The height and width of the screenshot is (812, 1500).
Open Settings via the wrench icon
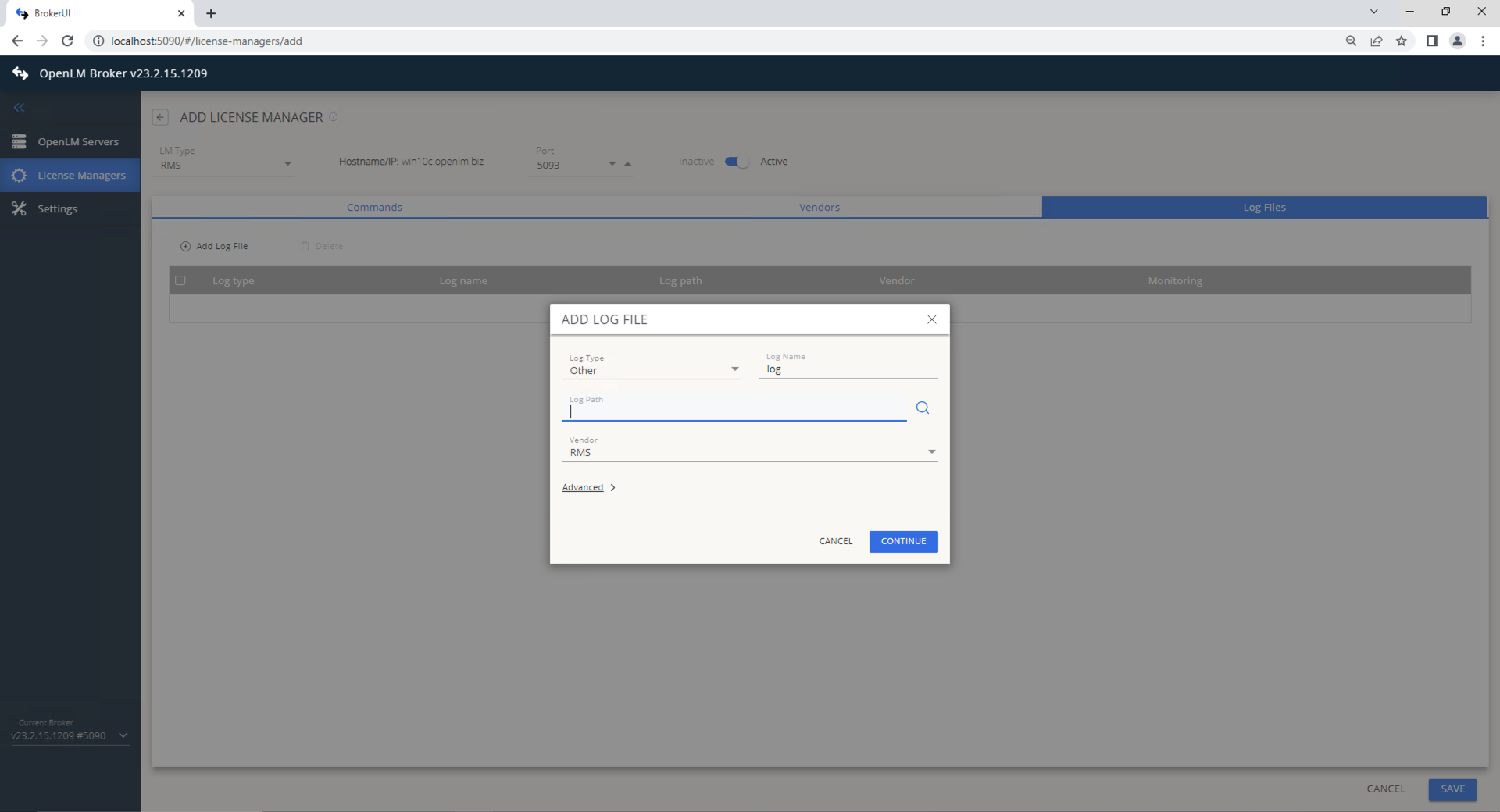pos(20,208)
